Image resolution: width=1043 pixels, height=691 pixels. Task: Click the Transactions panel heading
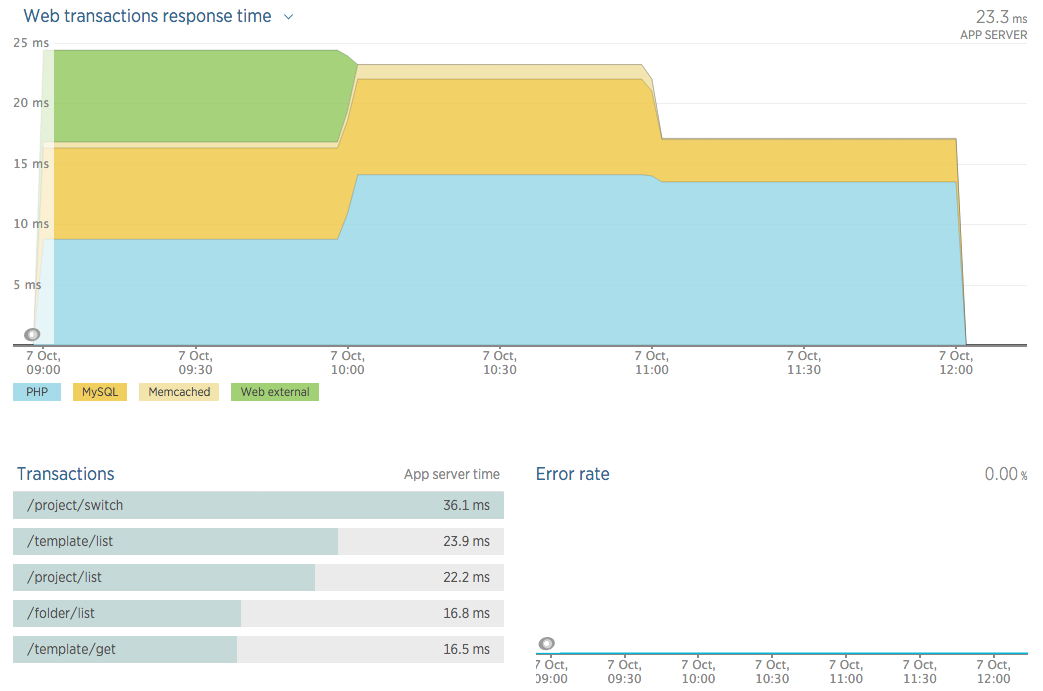(x=65, y=474)
